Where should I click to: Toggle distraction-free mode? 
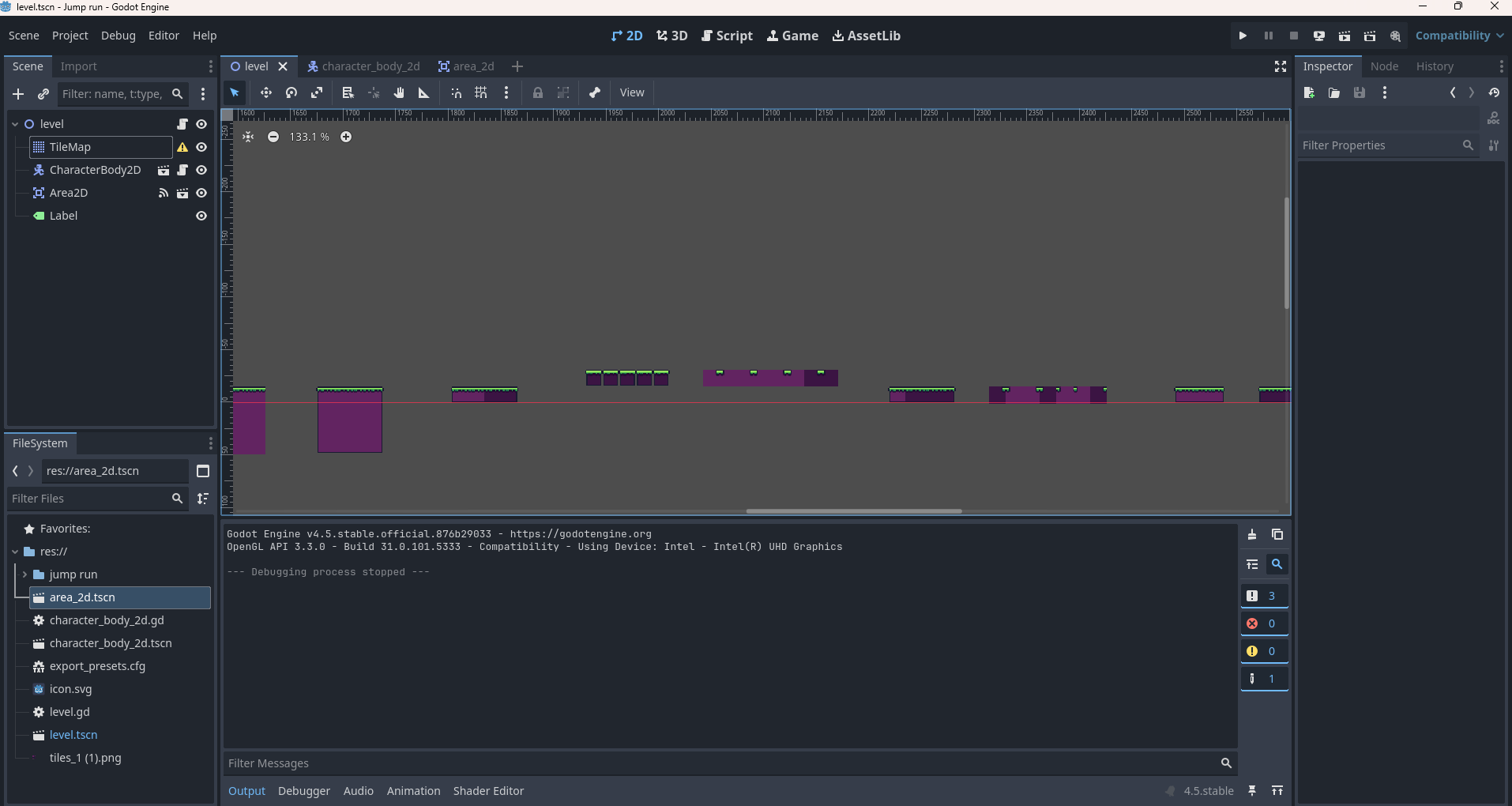[x=1281, y=66]
